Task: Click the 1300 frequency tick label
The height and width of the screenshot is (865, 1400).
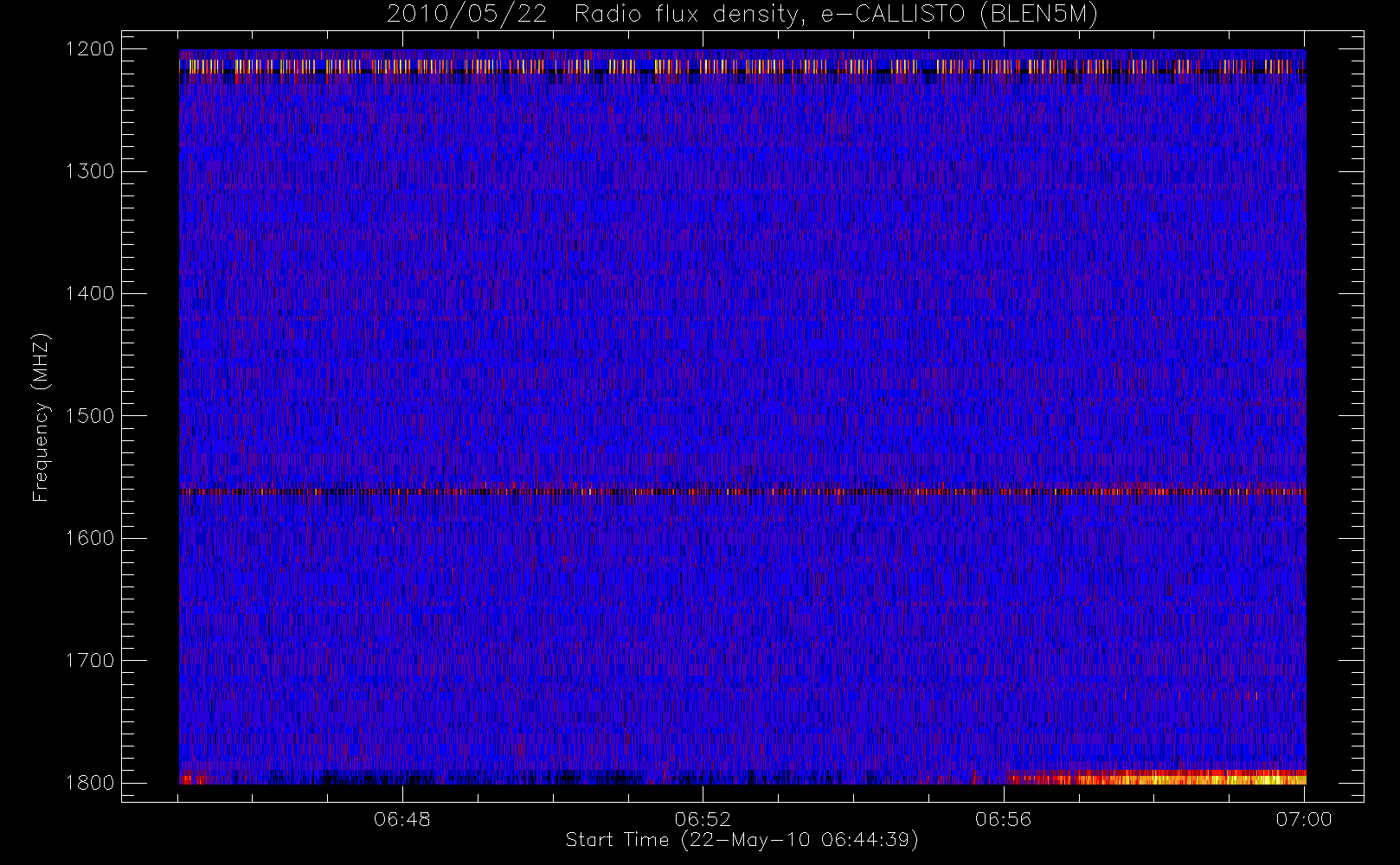Action: (90, 171)
